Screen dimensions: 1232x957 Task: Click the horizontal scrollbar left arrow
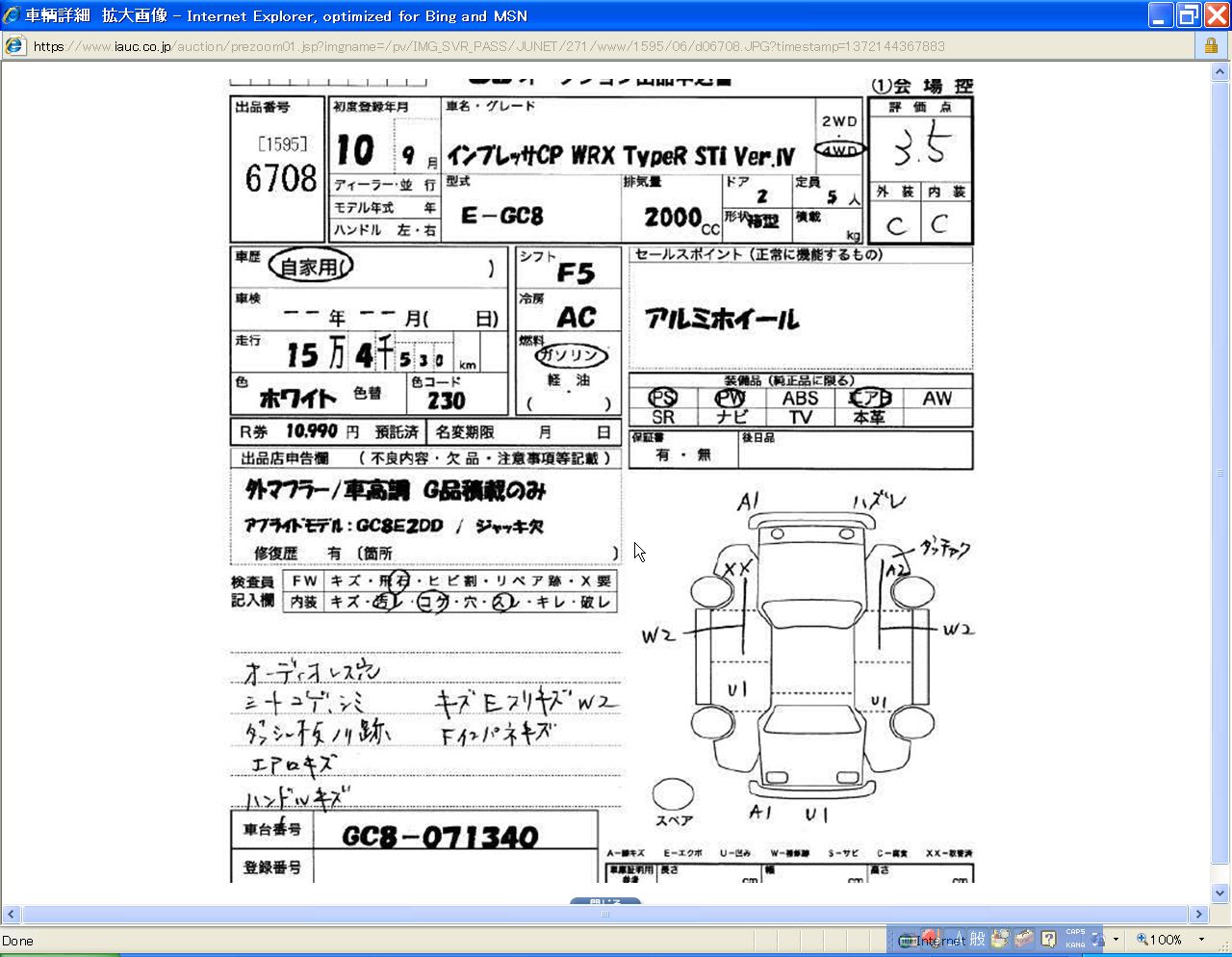click(12, 915)
